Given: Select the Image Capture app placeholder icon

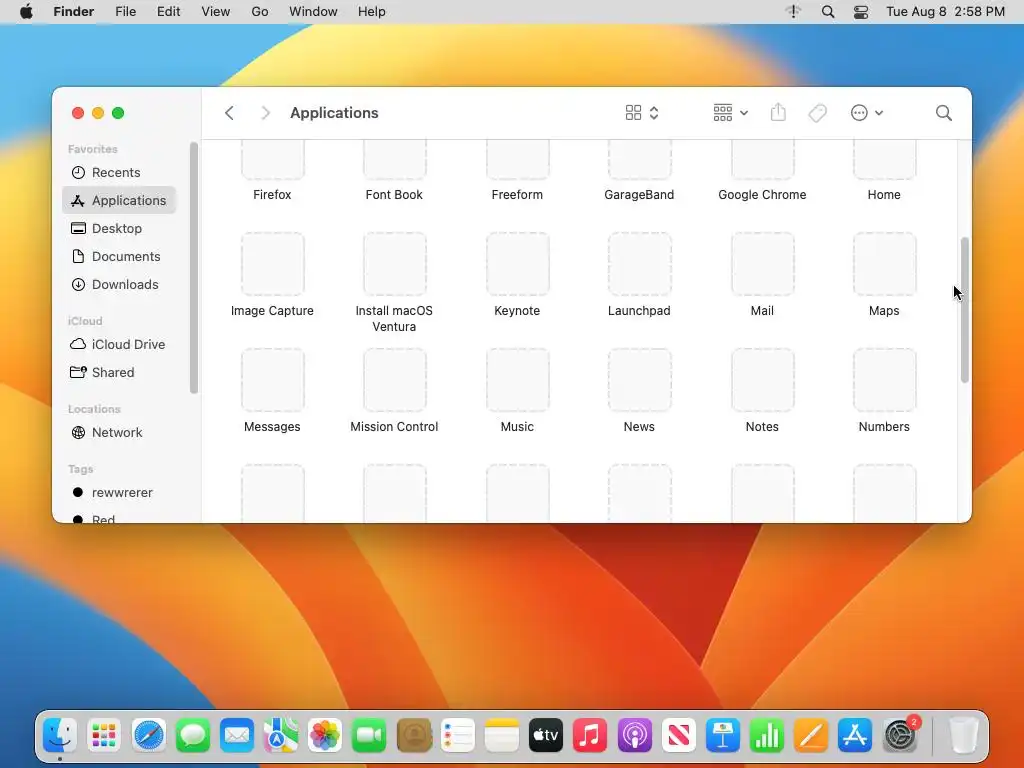Looking at the screenshot, I should 272,264.
